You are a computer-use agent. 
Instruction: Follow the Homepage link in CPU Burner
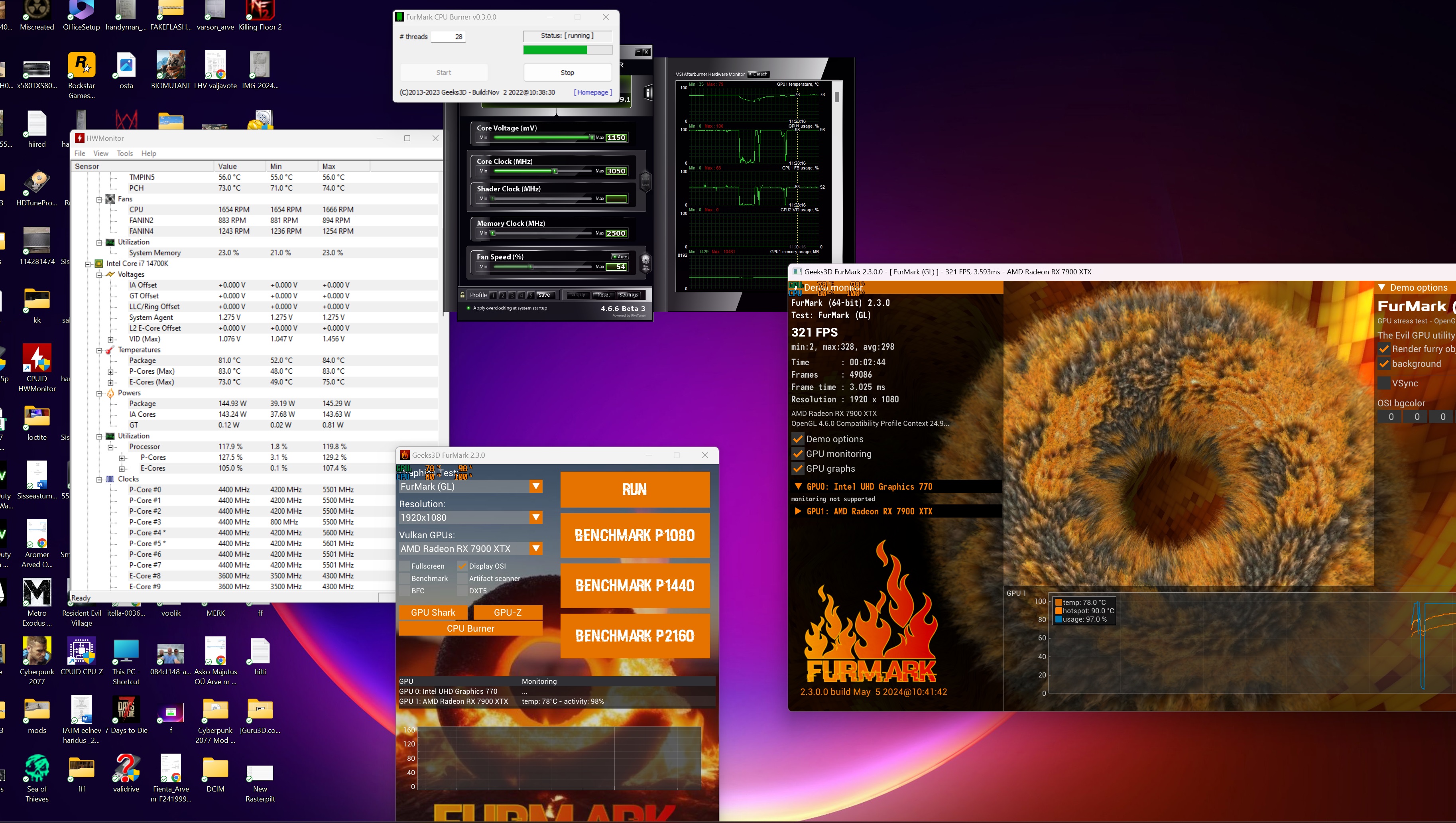click(x=593, y=92)
